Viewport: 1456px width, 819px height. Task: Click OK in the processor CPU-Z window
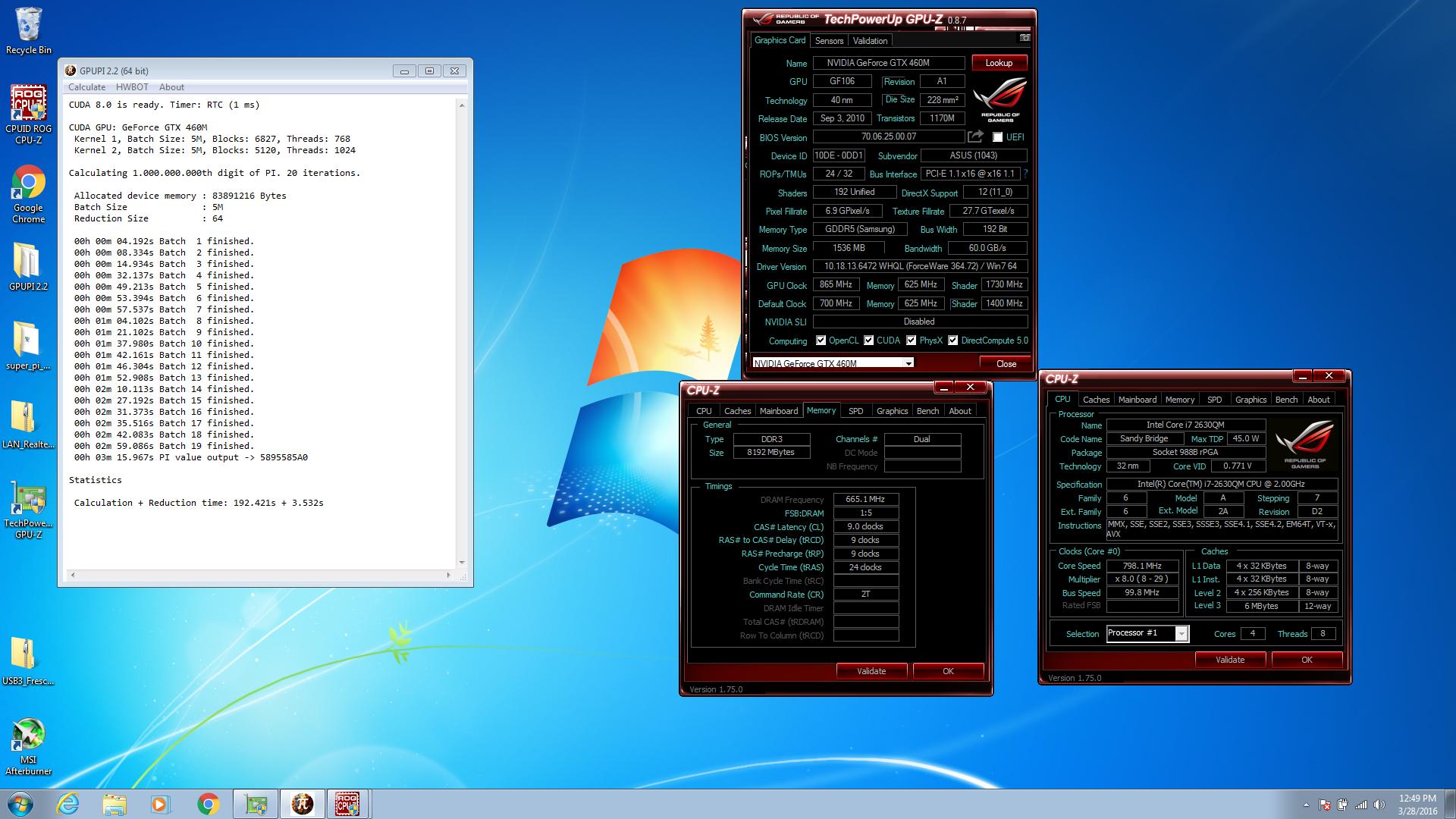pyautogui.click(x=1307, y=660)
